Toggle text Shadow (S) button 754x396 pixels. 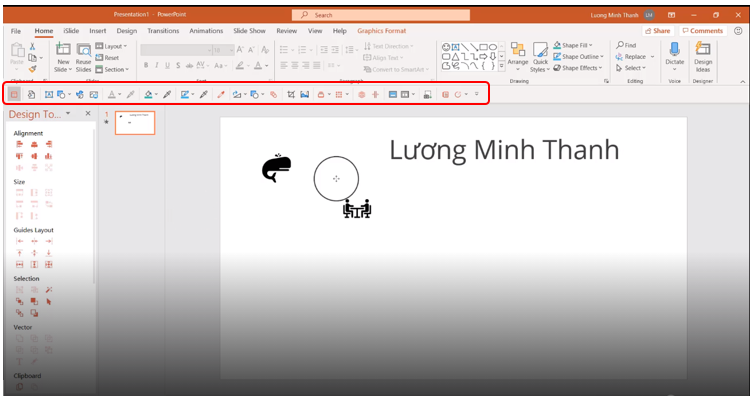point(178,65)
